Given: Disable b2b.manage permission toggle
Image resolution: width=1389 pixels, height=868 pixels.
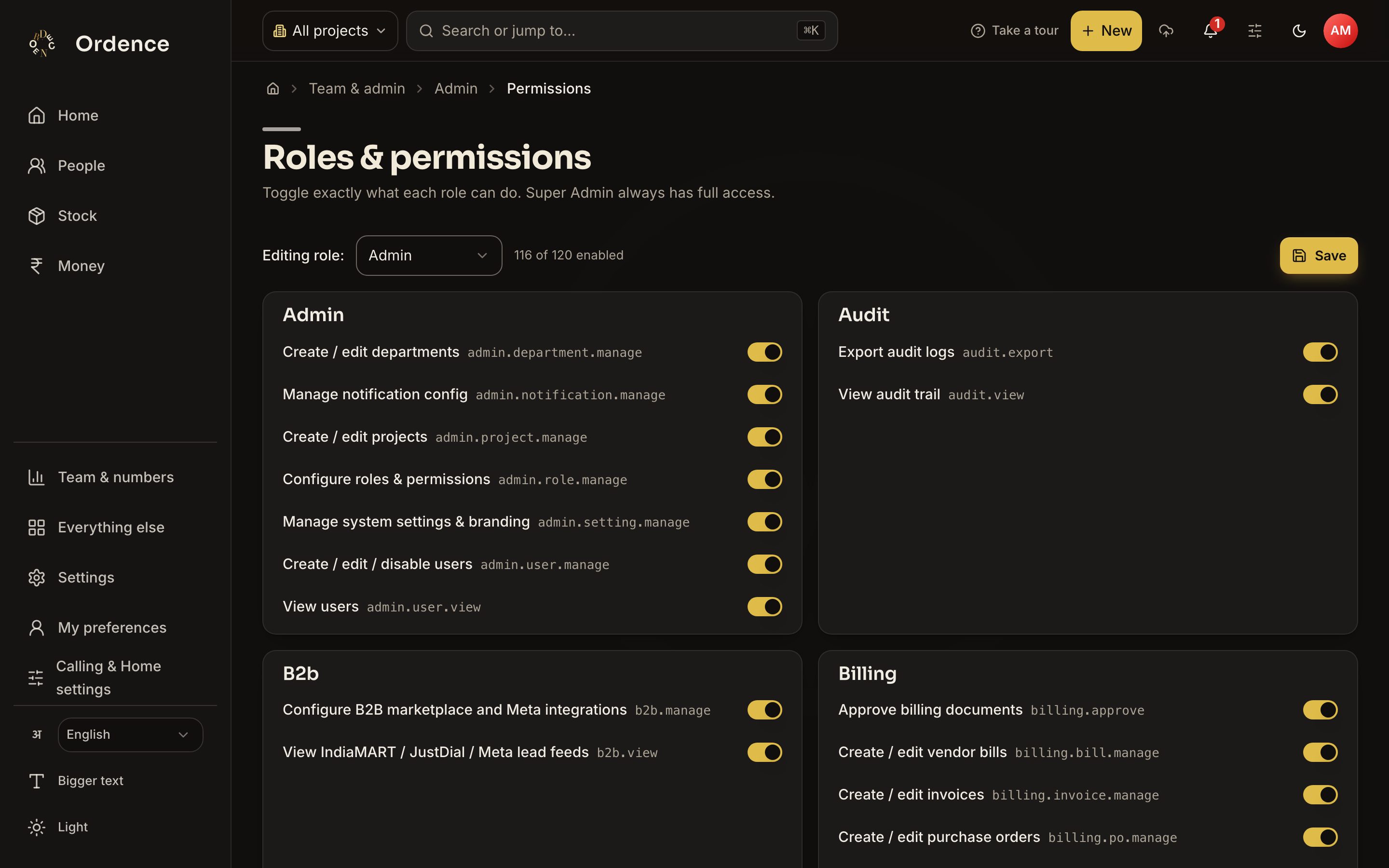Looking at the screenshot, I should [764, 709].
